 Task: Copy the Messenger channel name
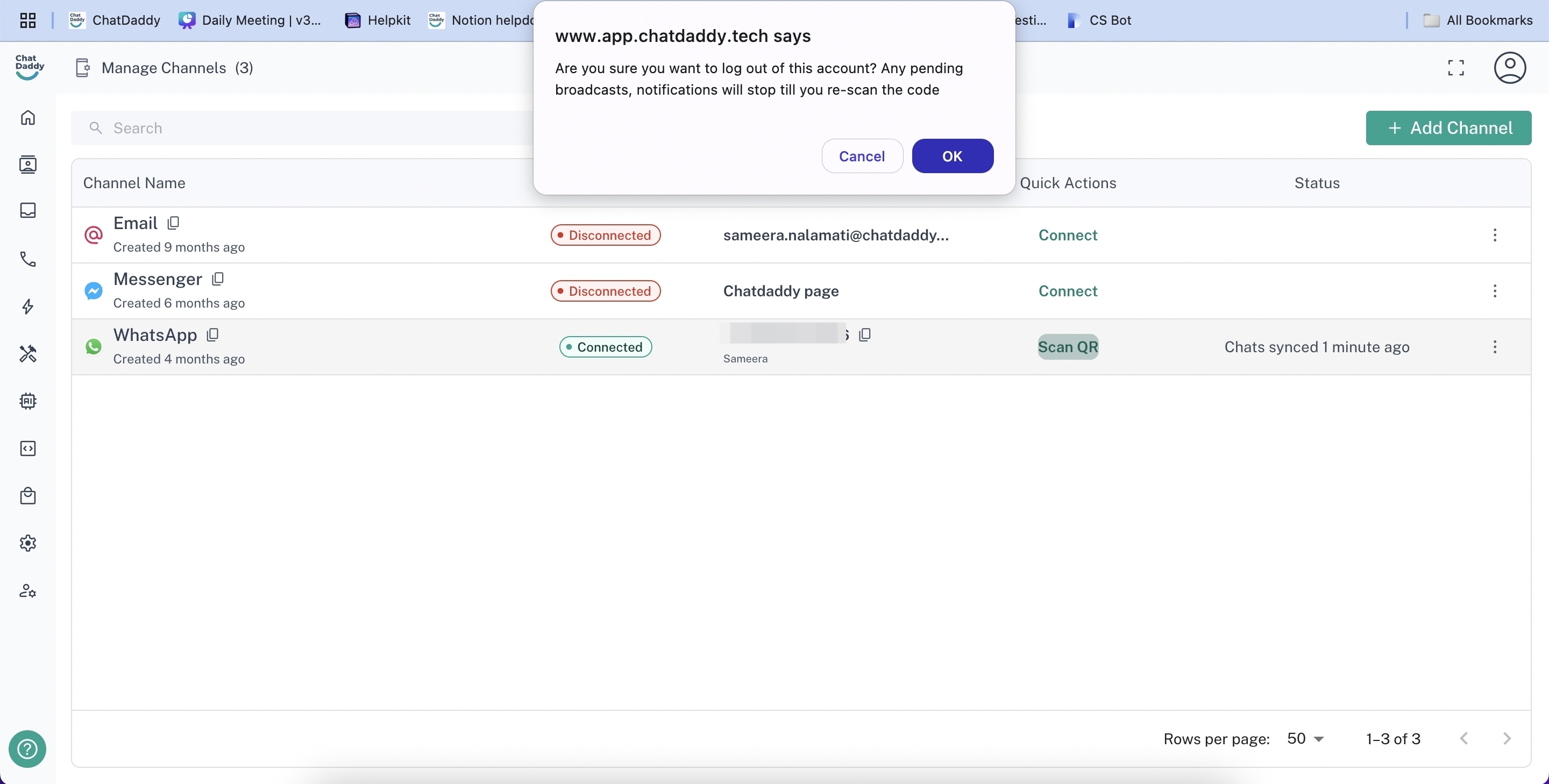point(218,279)
